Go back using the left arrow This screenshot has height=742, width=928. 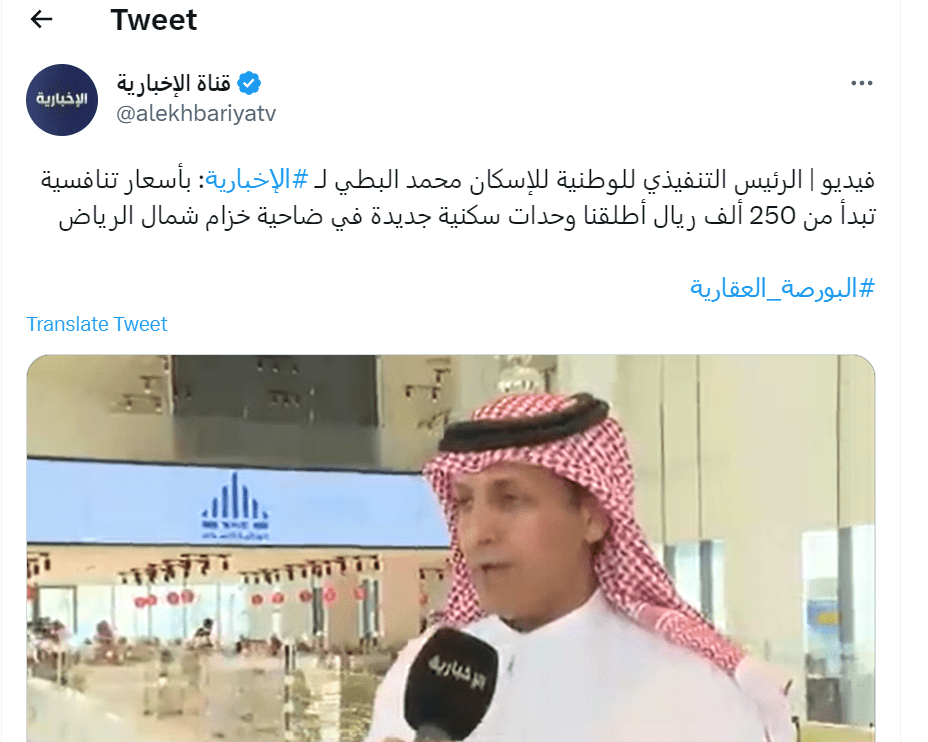(41, 20)
